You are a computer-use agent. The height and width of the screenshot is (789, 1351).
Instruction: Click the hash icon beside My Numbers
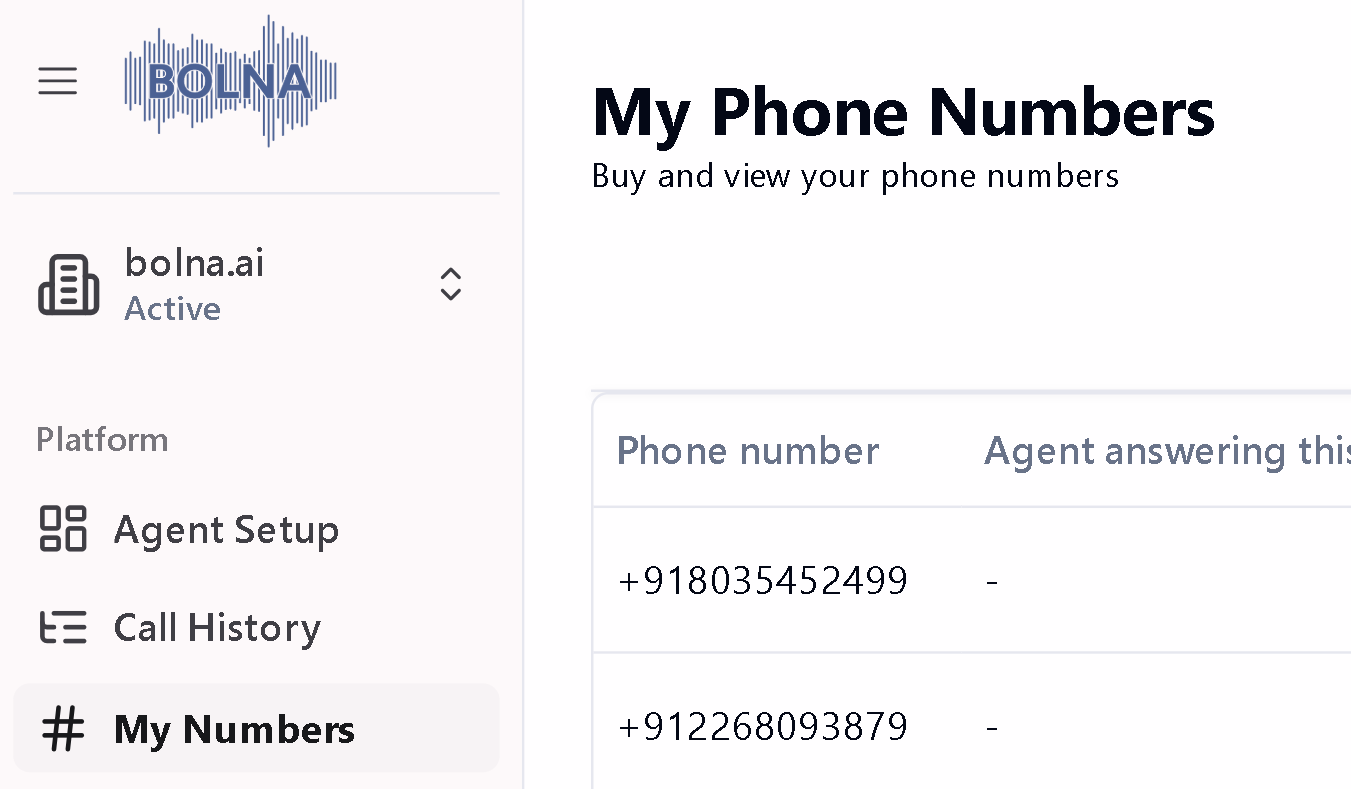click(62, 729)
